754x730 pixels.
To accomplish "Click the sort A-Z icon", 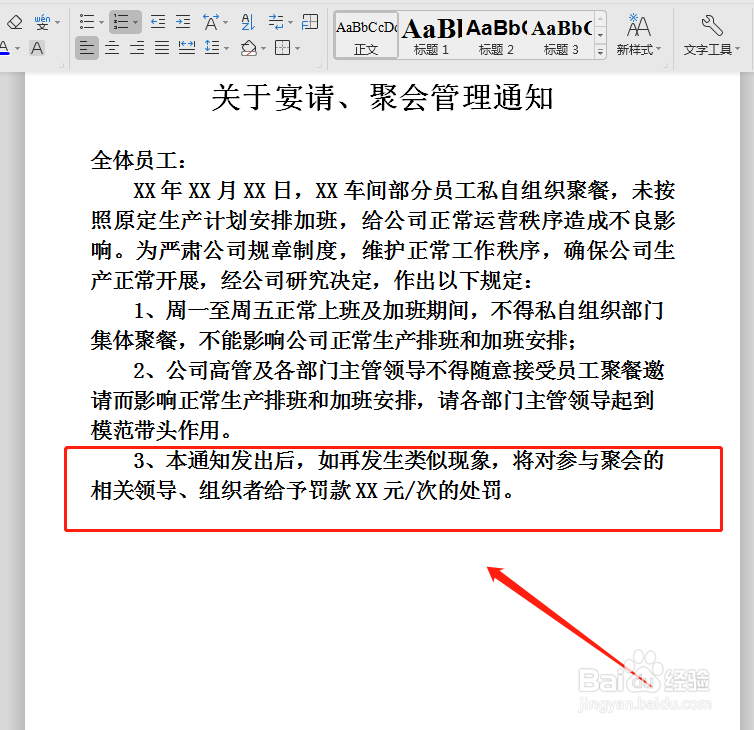I will (x=248, y=22).
